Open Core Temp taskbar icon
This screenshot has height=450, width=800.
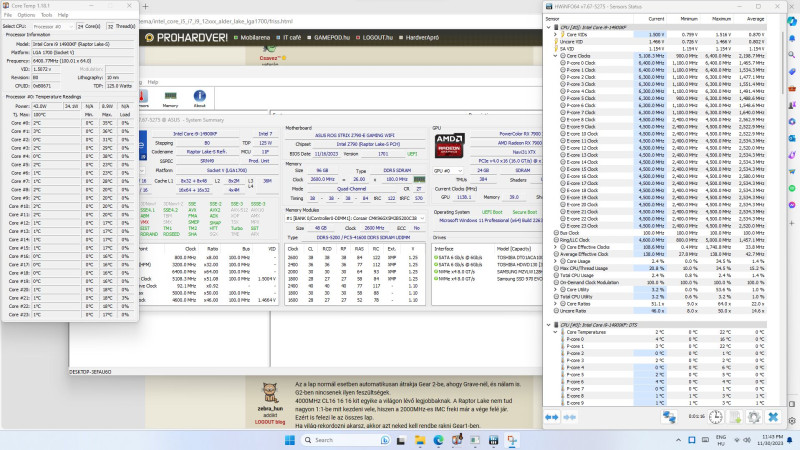coord(457,440)
